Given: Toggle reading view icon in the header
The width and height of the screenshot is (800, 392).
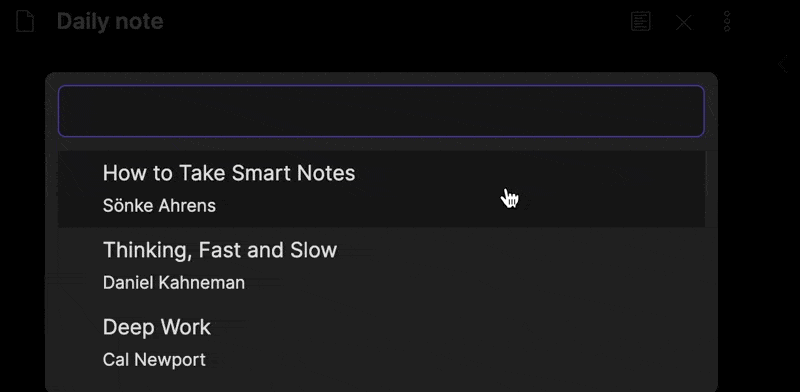Looking at the screenshot, I should point(640,22).
